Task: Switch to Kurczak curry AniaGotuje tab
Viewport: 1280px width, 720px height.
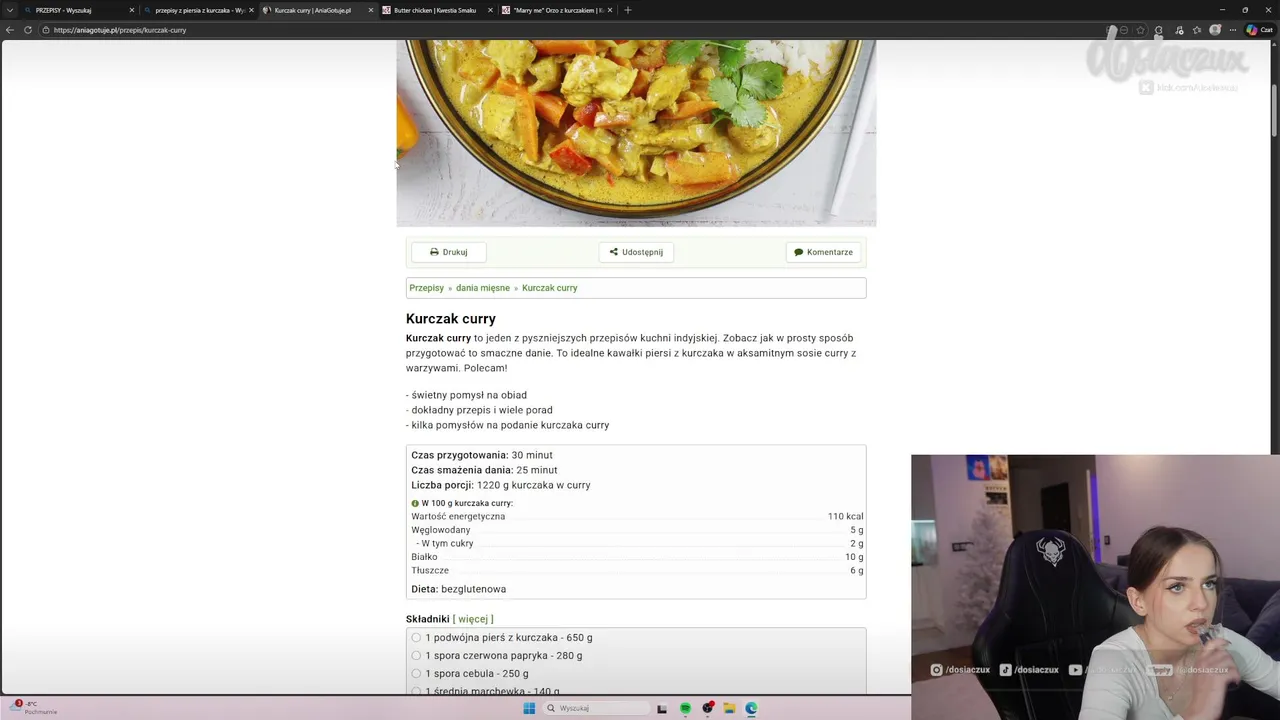Action: coord(318,10)
